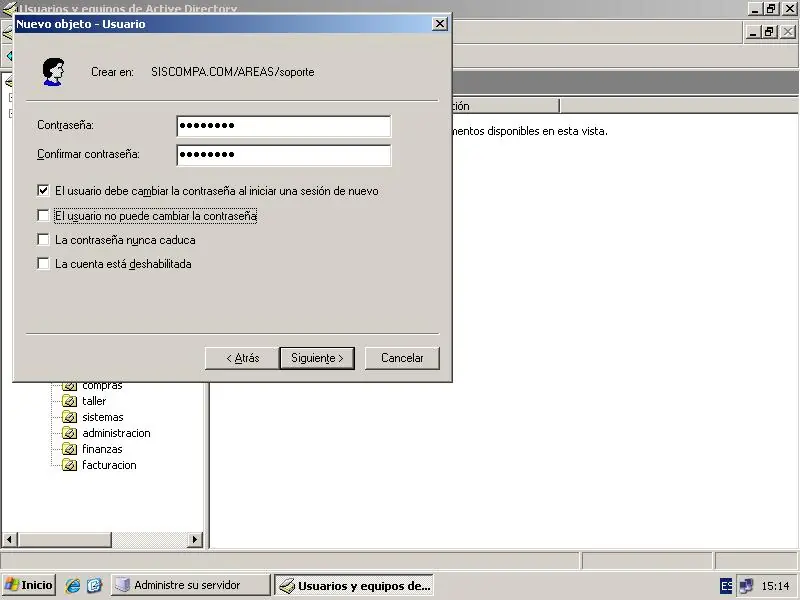Click the second quick launch icon

pyautogui.click(x=94, y=585)
